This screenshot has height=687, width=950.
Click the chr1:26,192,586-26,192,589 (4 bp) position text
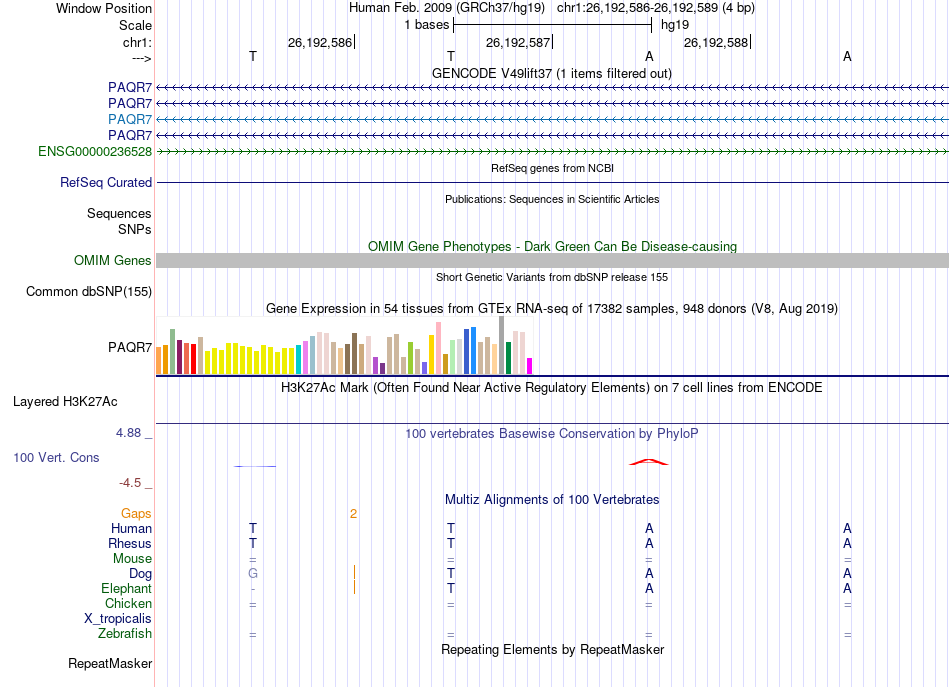point(656,8)
